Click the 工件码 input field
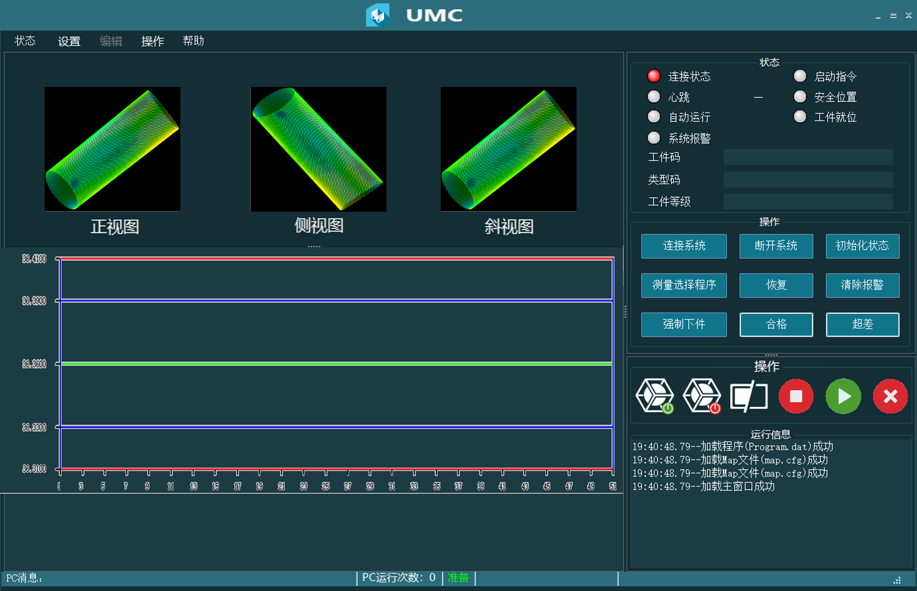This screenshot has width=917, height=591. 808,157
